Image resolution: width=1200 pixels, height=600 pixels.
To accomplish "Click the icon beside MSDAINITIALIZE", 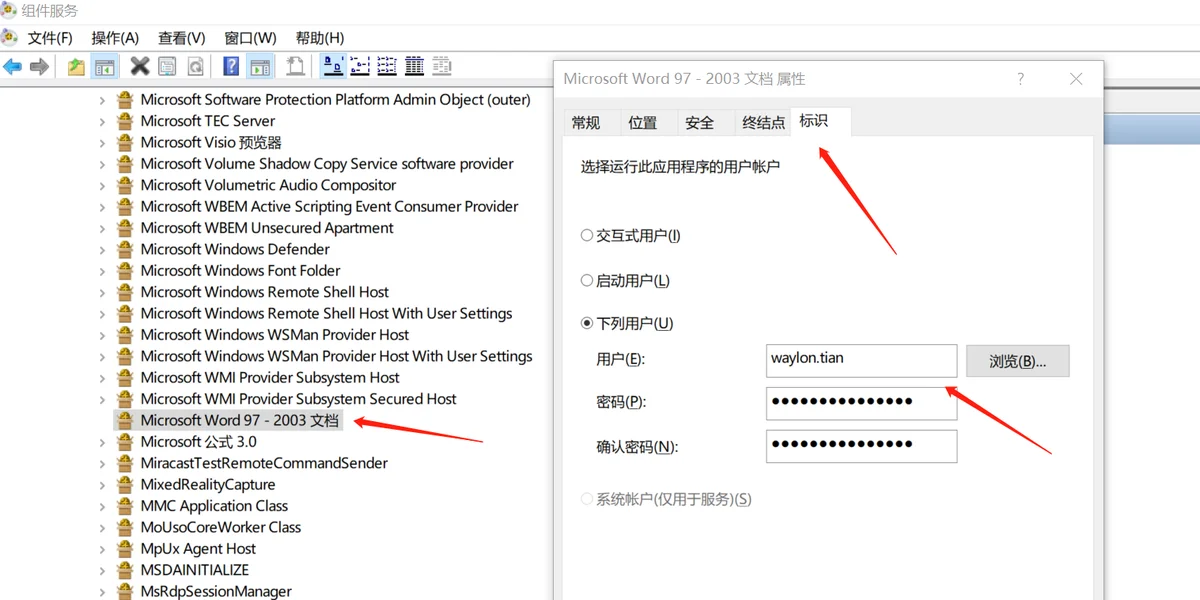I will tap(125, 570).
